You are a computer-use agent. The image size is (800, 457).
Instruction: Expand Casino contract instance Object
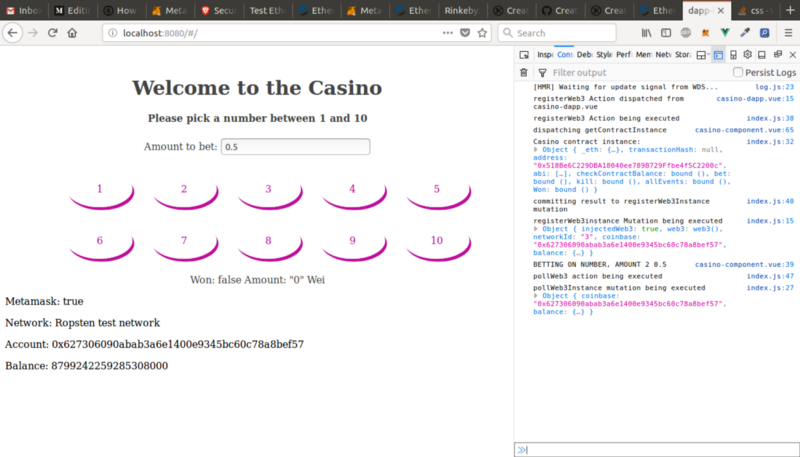coord(536,149)
